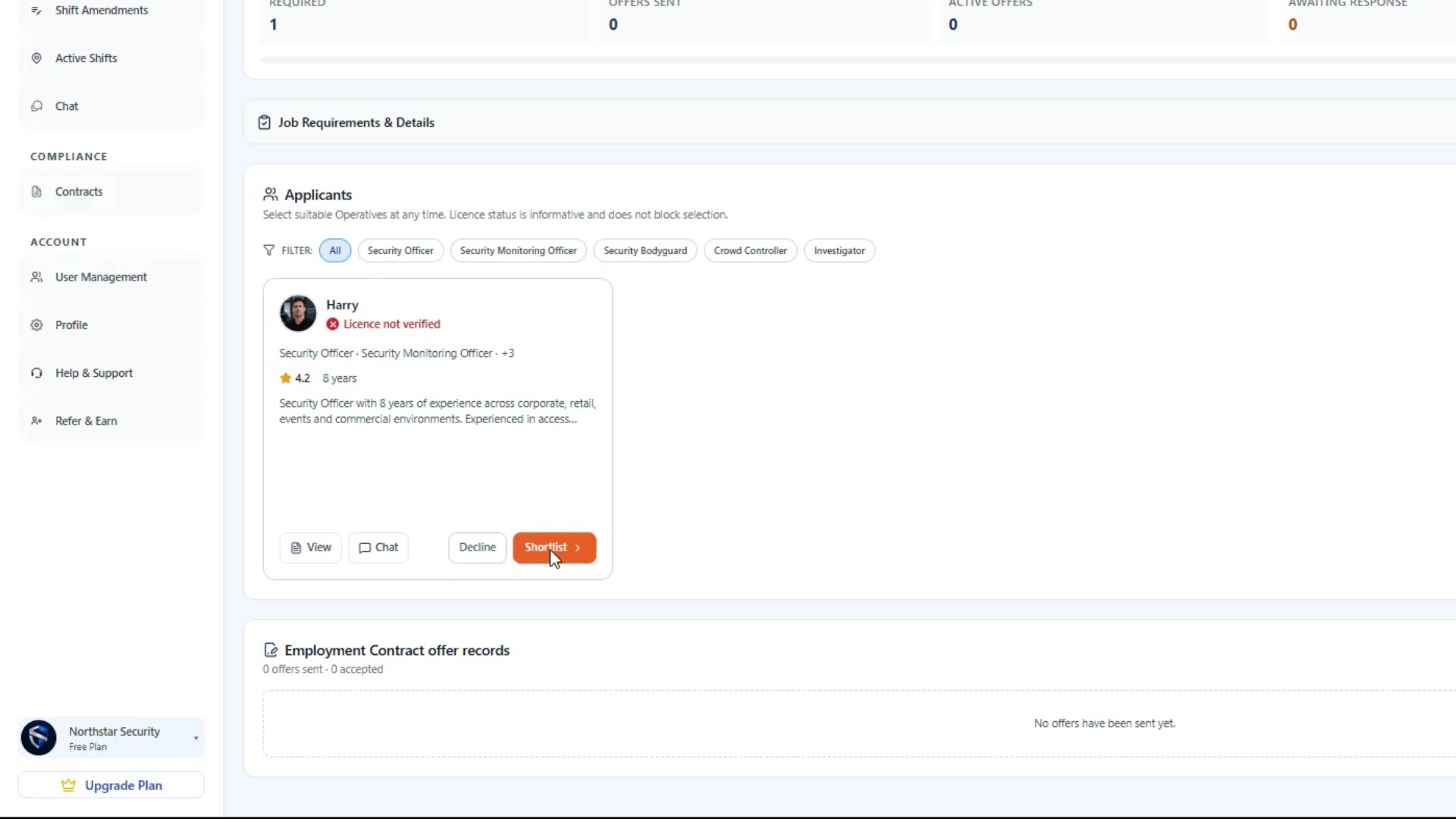The height and width of the screenshot is (819, 1456).
Task: Click the Refer & Earn icon
Action: (x=36, y=421)
